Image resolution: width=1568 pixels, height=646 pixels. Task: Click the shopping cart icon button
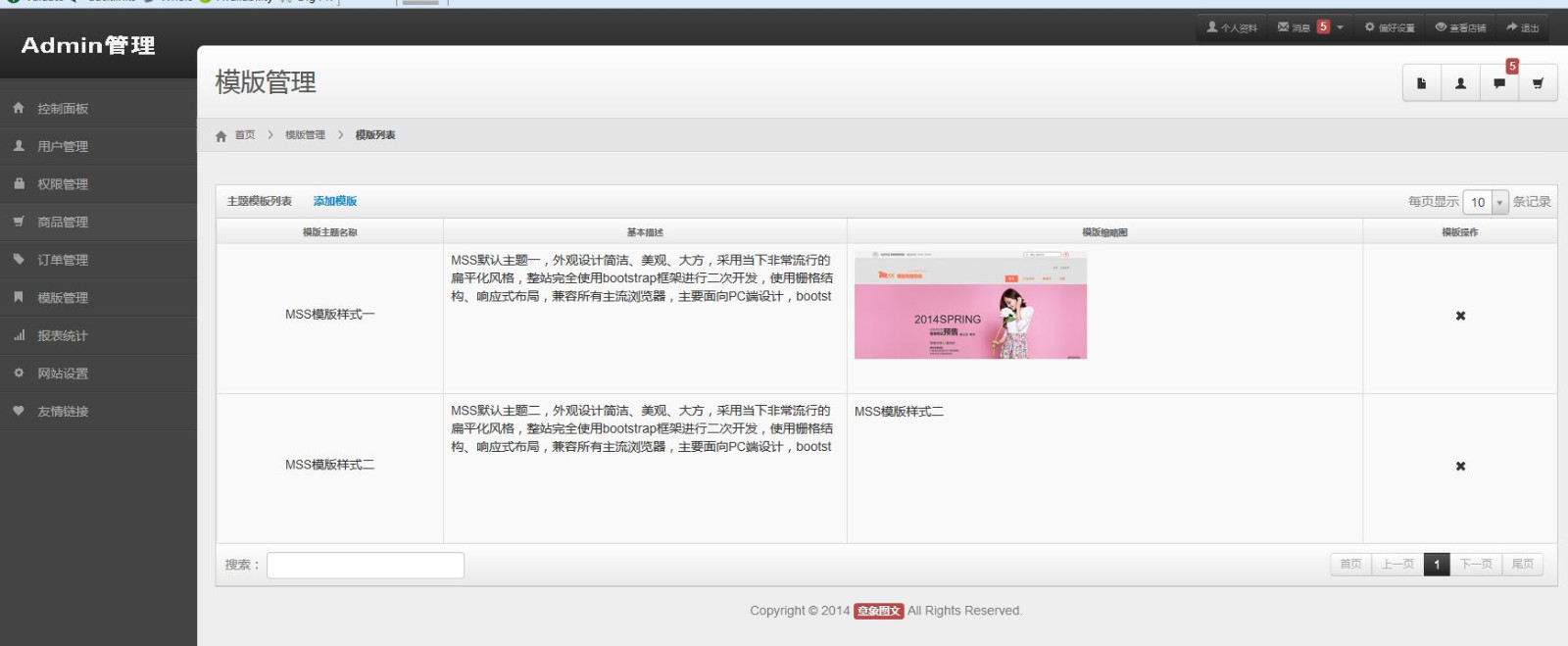1538,83
